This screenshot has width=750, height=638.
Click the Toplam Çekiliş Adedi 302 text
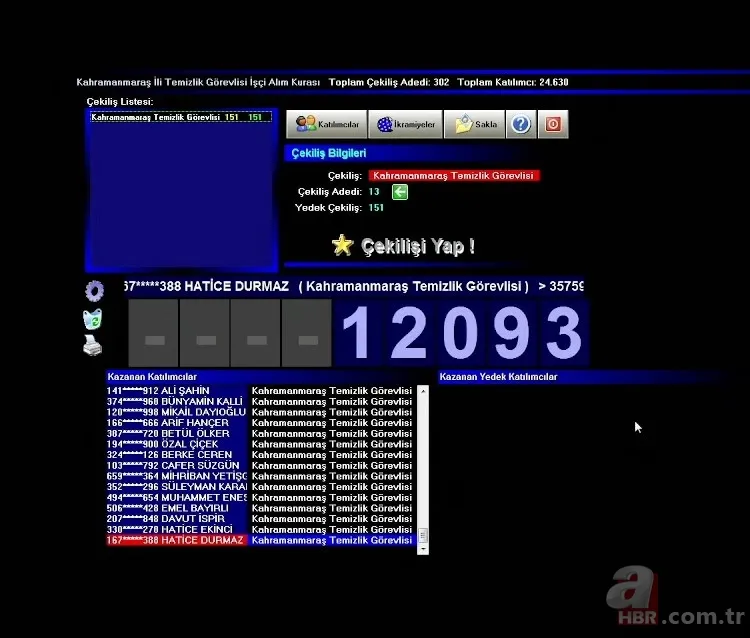pos(389,82)
